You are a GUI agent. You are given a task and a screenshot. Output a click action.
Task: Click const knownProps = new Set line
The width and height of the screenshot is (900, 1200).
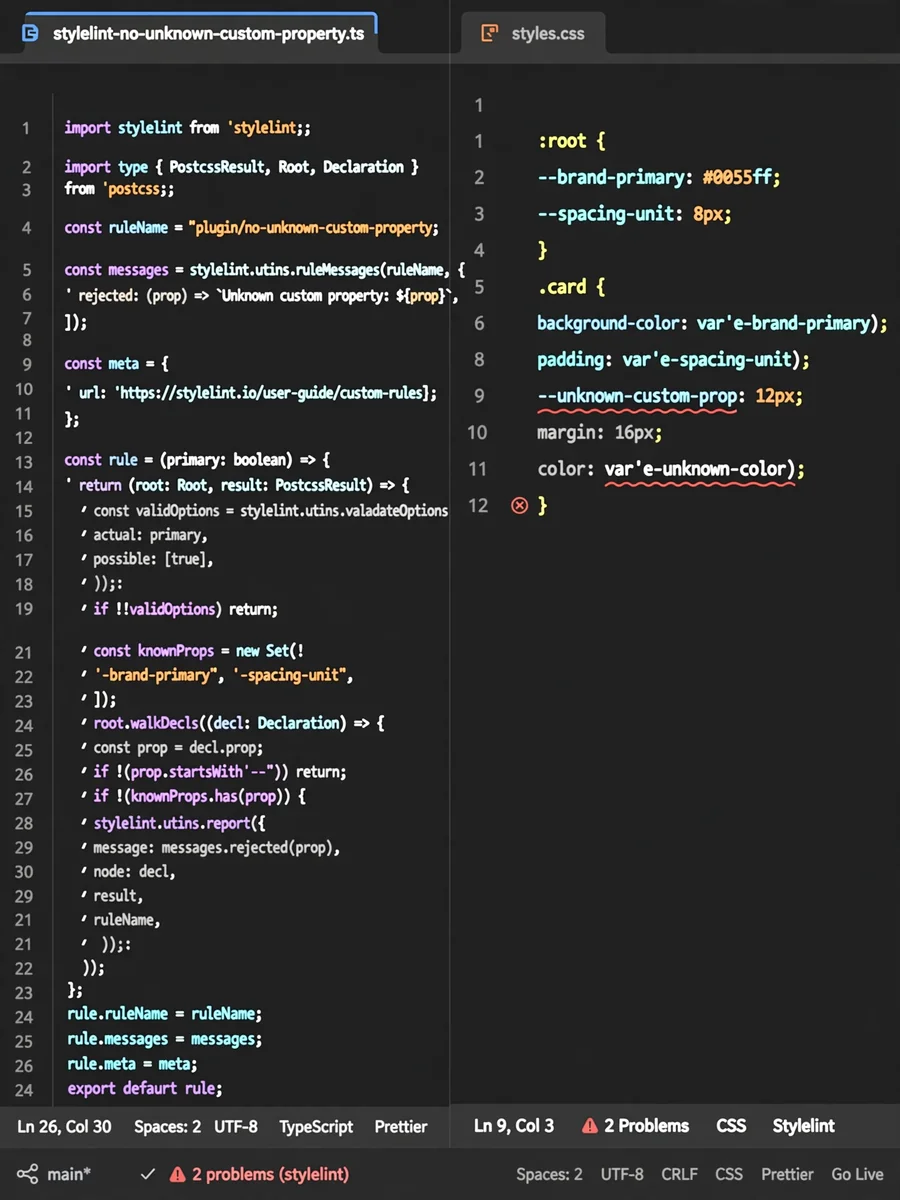point(199,651)
